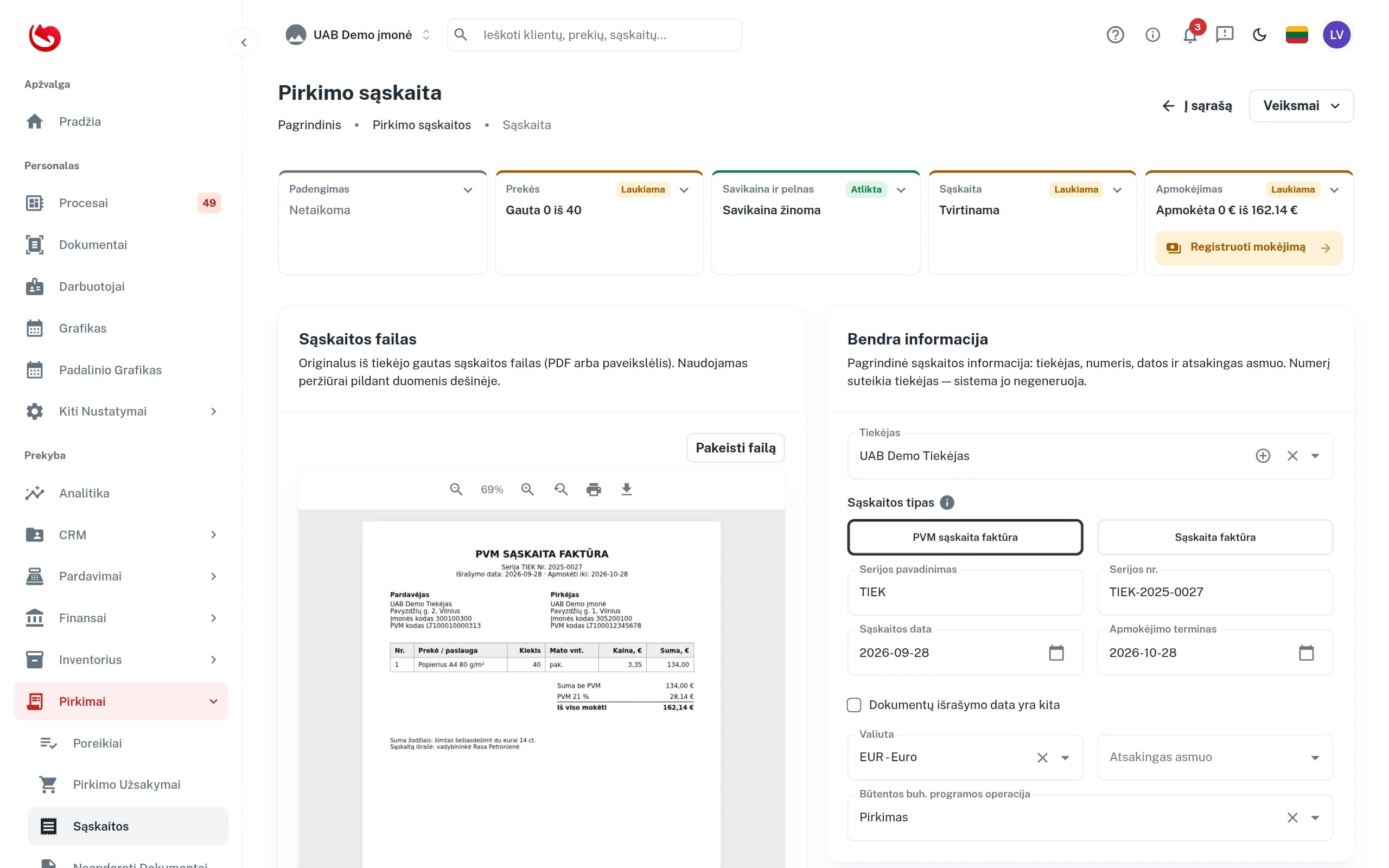Clear the EUR - Euro currency value
1389x868 pixels.
pos(1042,758)
